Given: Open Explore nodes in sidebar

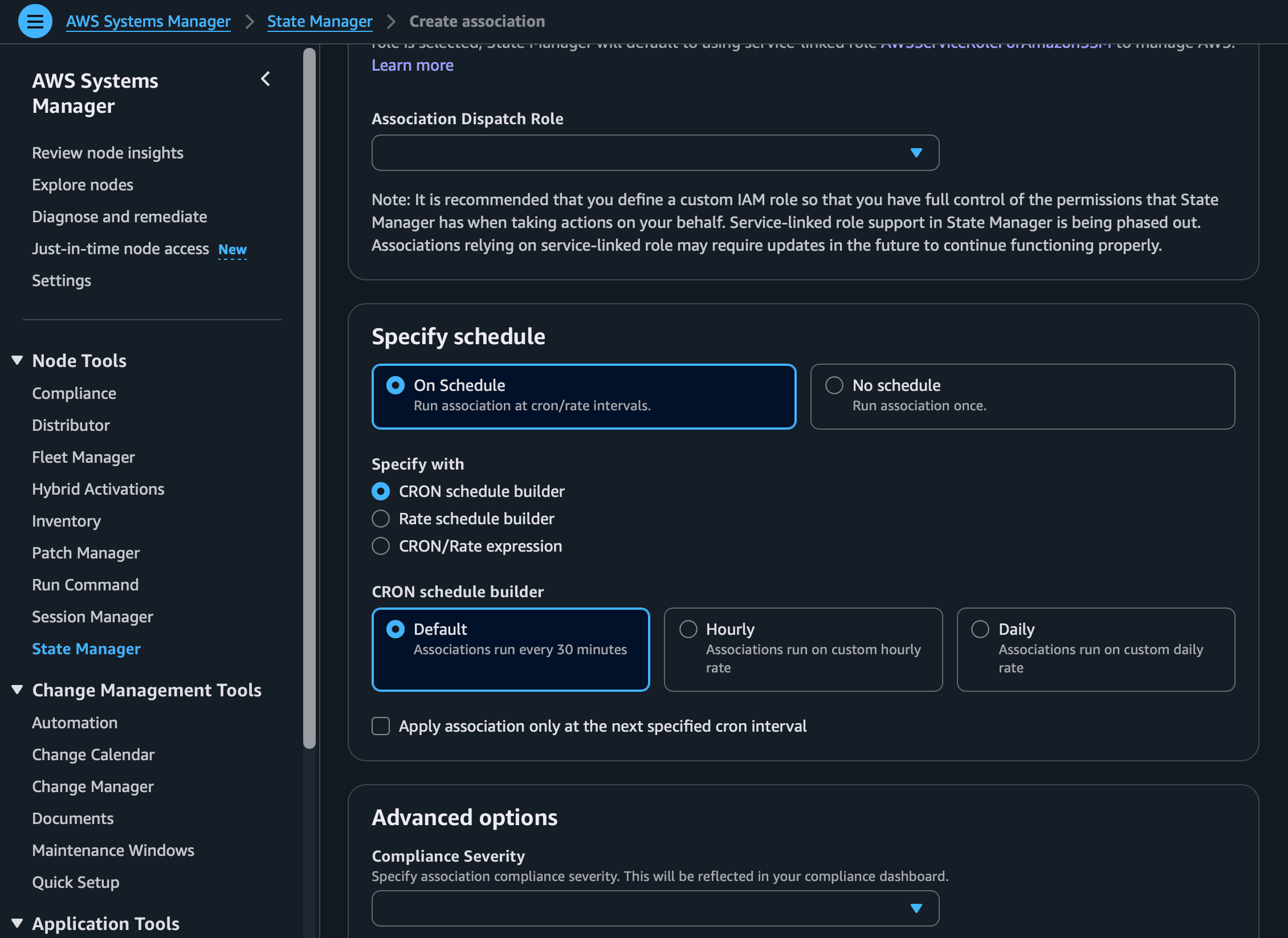Looking at the screenshot, I should click(83, 185).
